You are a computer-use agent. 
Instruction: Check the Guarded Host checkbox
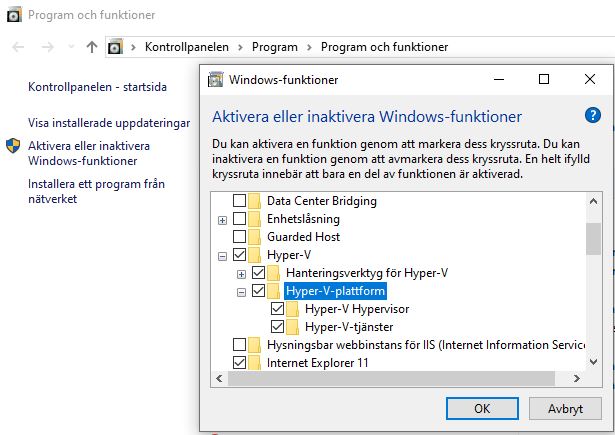(239, 237)
